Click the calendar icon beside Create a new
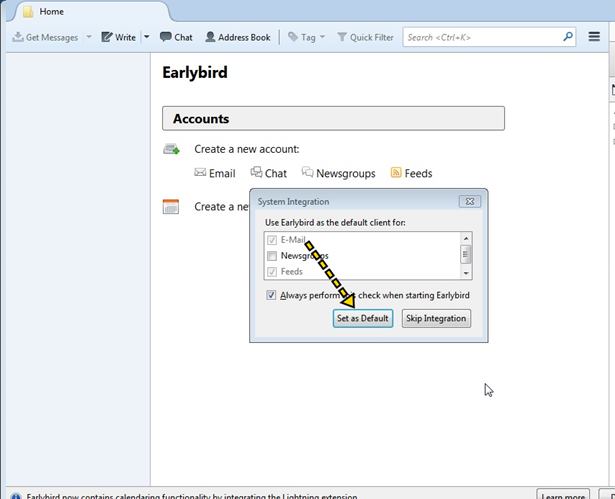Screen dimensions: 615x499 point(171,207)
